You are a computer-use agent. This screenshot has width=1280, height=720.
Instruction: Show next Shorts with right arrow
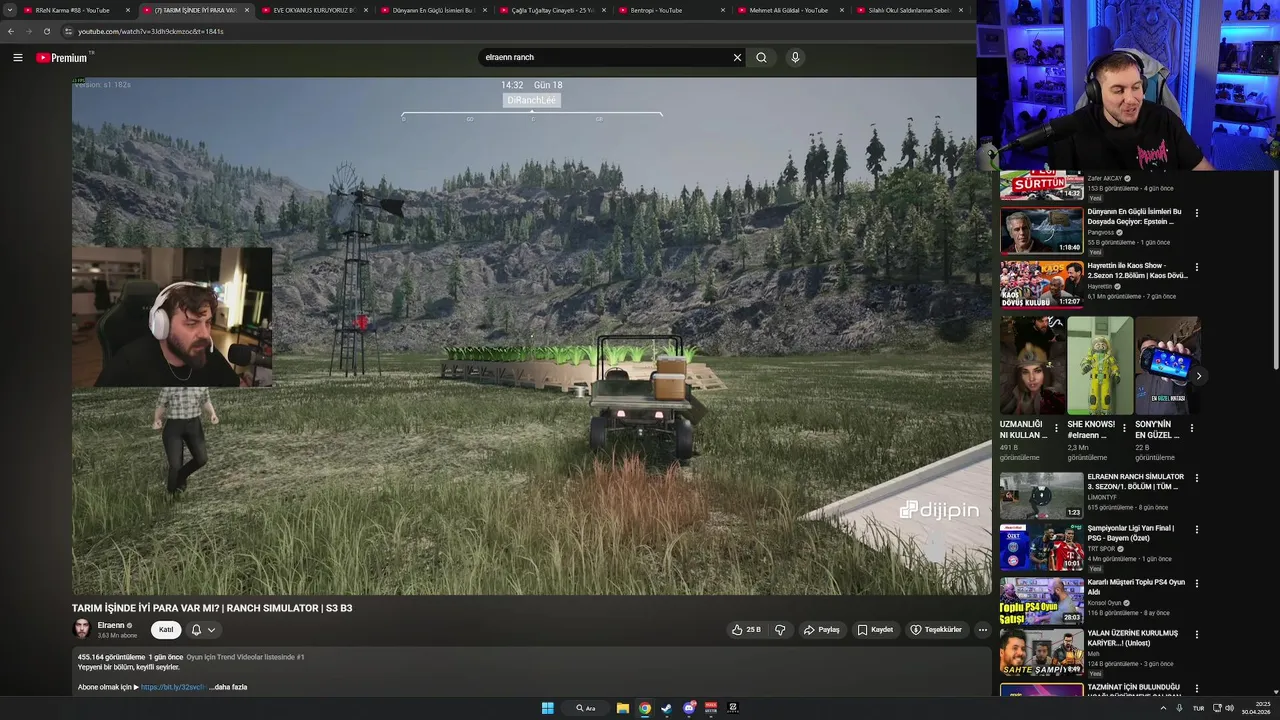[x=1198, y=376]
